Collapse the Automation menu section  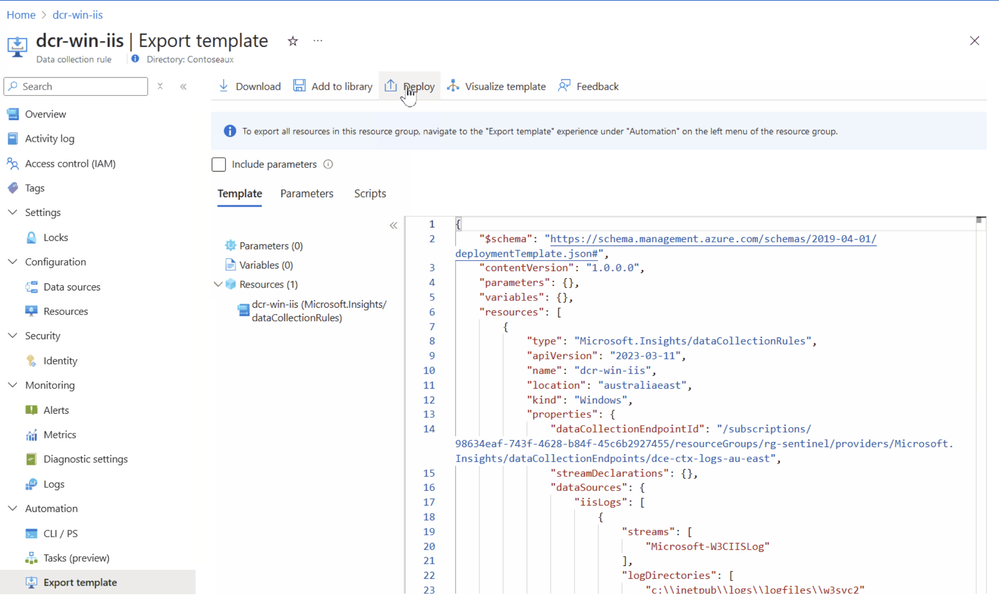click(13, 509)
